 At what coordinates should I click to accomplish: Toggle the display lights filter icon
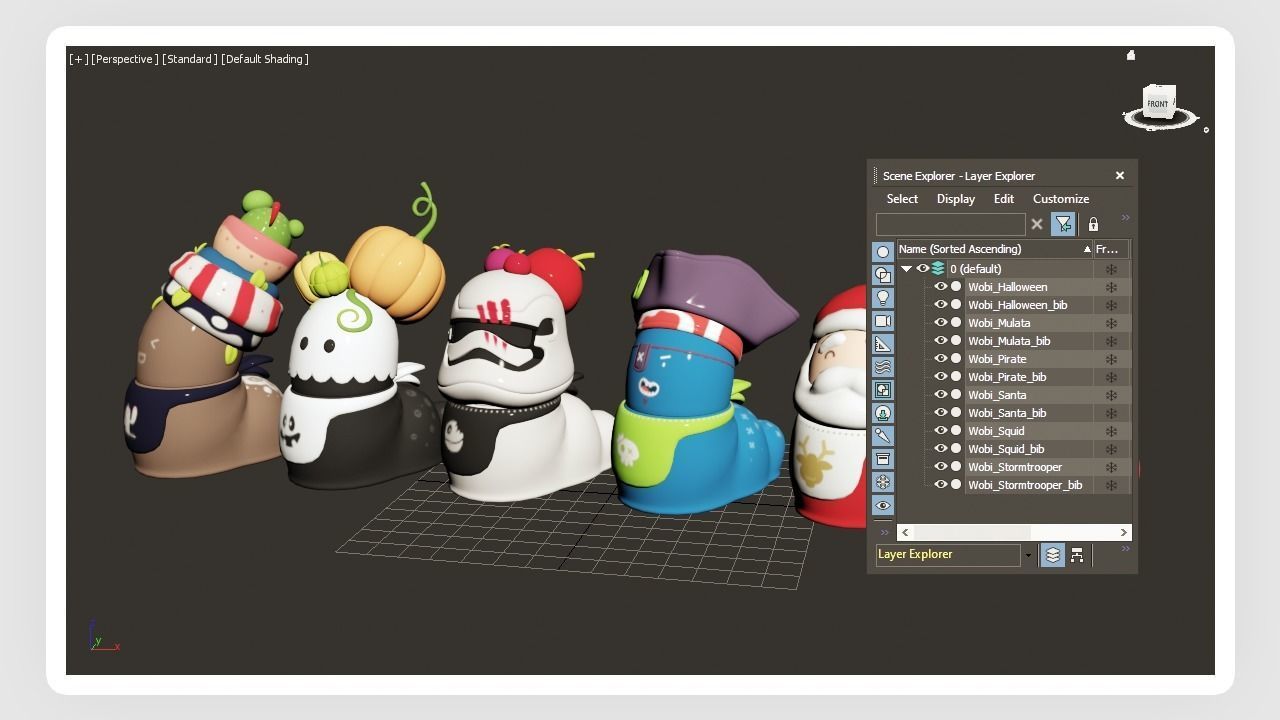[883, 298]
